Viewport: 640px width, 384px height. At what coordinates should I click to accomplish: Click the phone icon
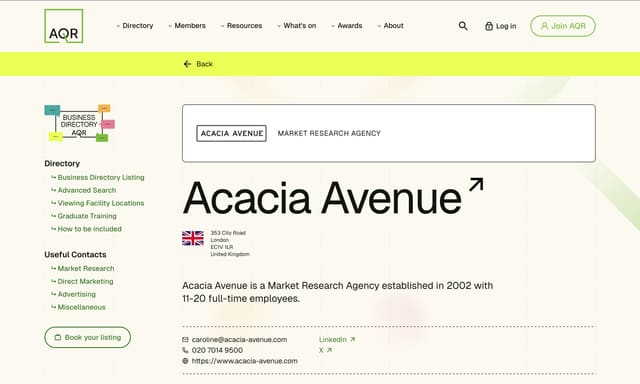tap(185, 350)
